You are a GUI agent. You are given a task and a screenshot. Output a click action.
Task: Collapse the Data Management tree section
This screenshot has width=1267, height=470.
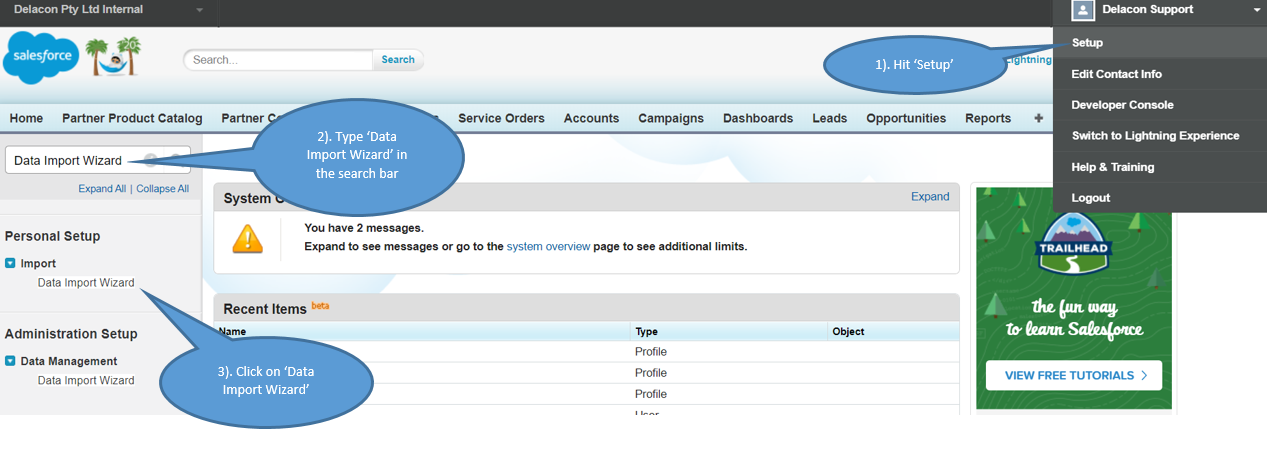tap(10, 362)
